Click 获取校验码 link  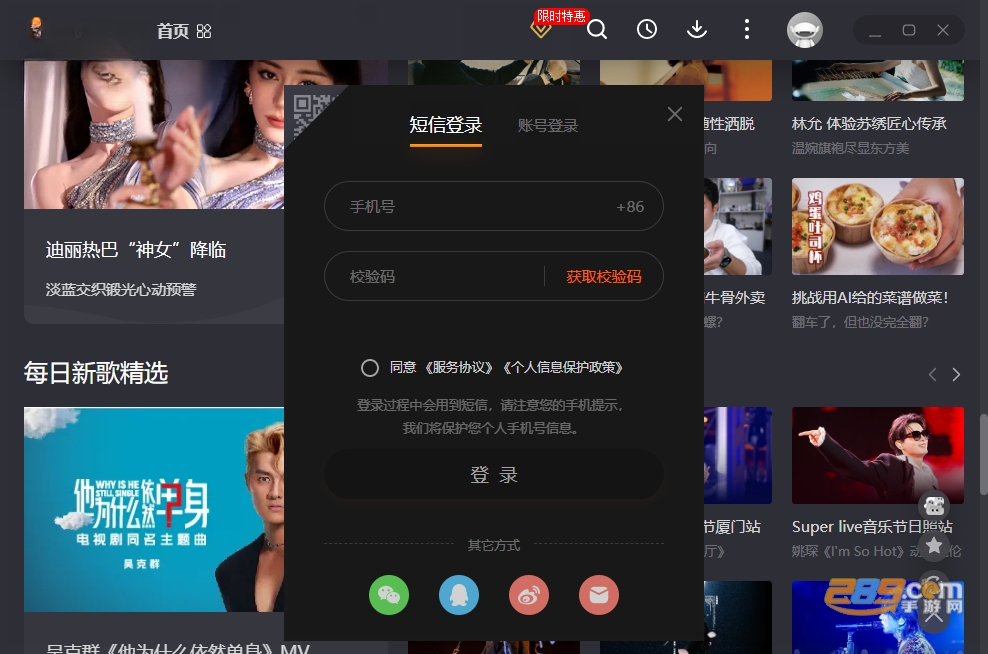[604, 277]
